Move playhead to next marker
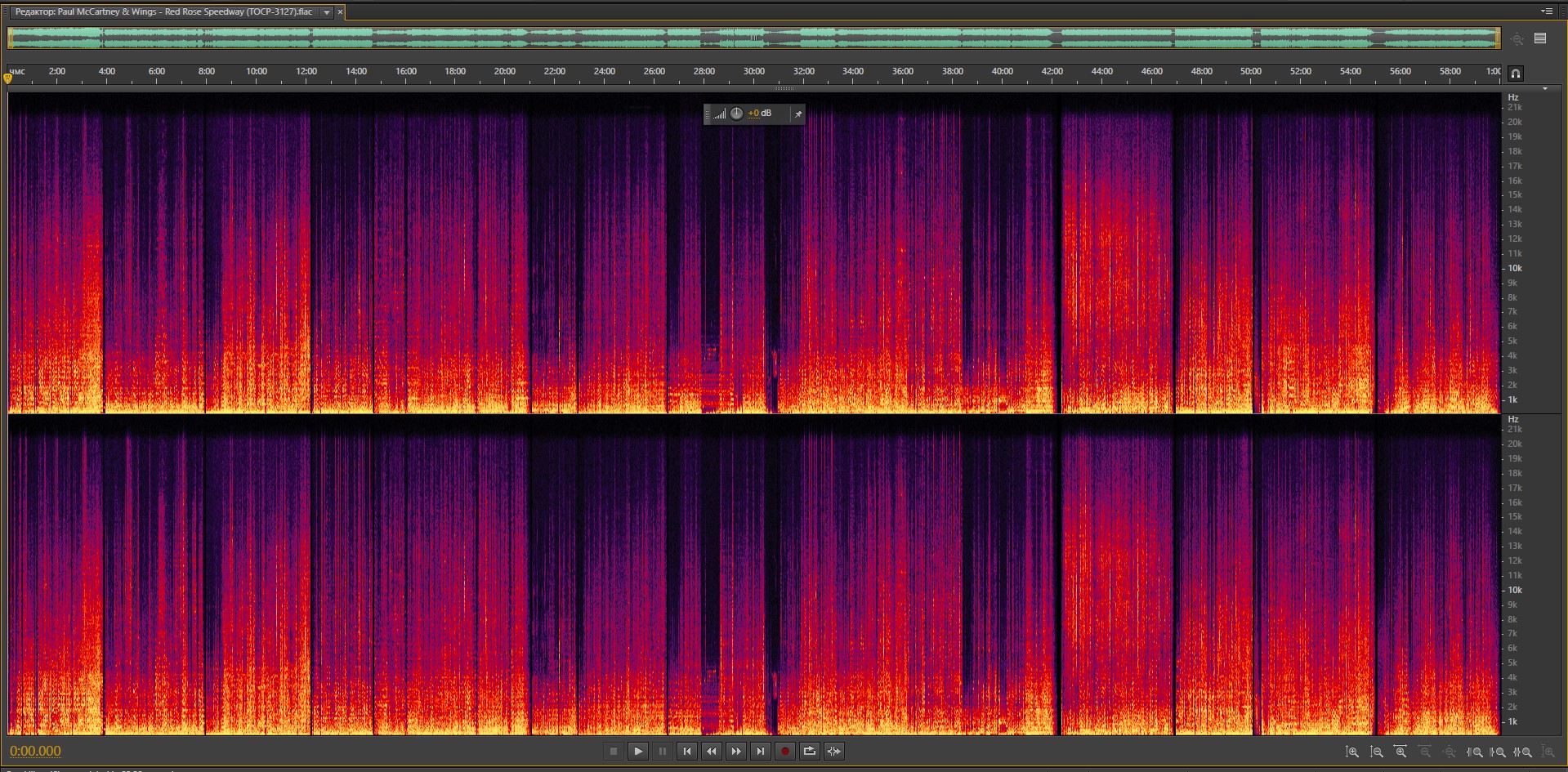Screen dimensions: 1568x772 click(x=760, y=752)
